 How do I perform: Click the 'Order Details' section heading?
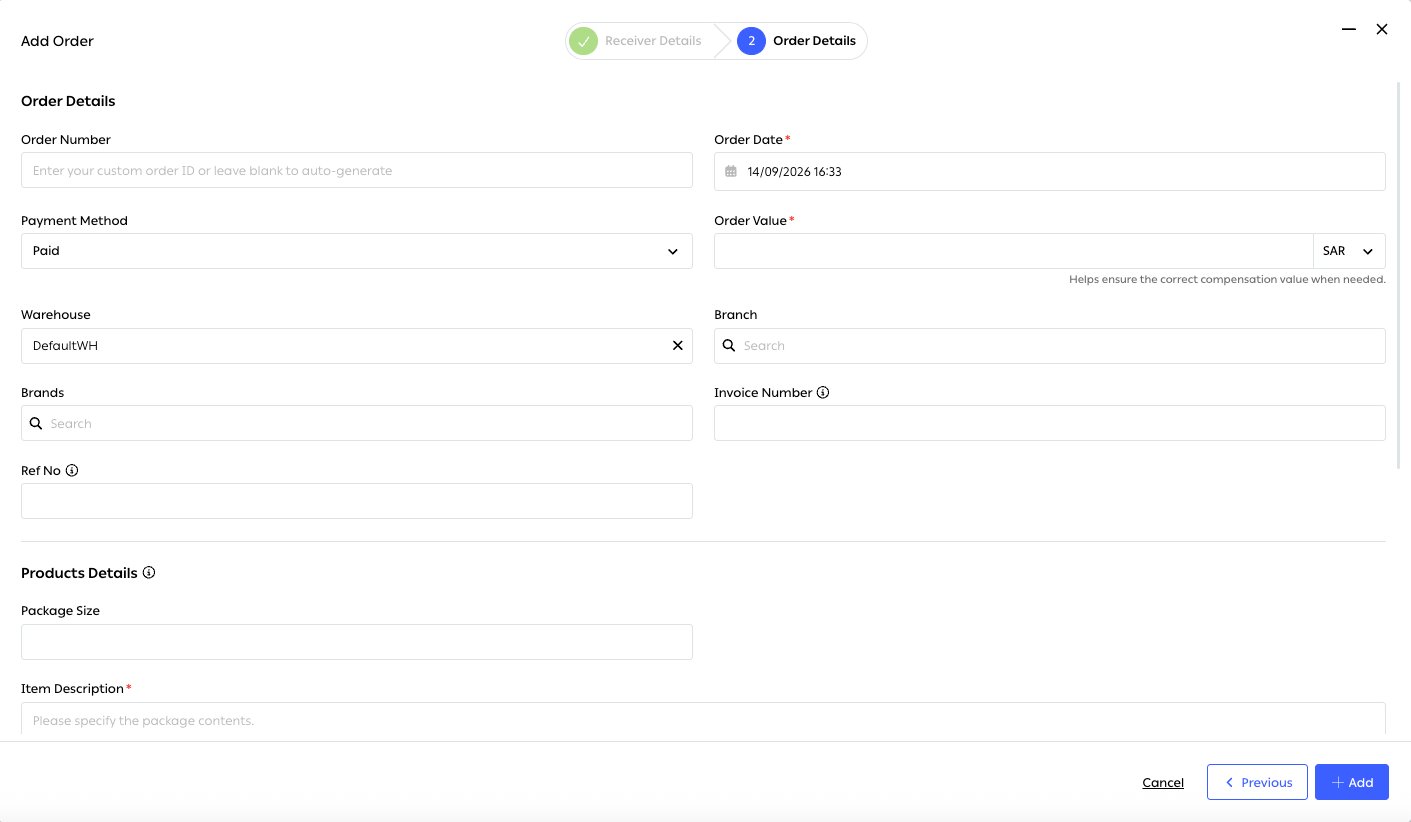point(68,101)
